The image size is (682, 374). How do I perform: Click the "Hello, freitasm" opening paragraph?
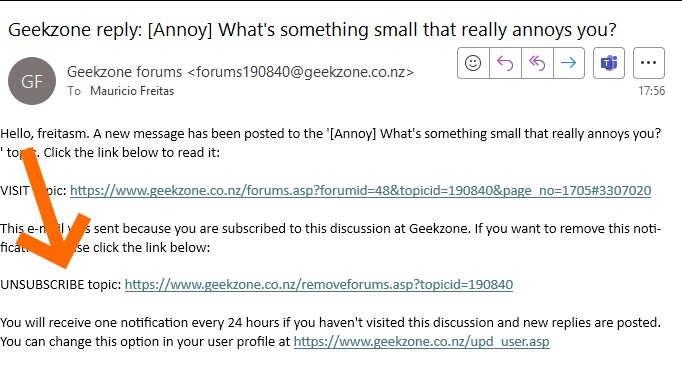331,143
